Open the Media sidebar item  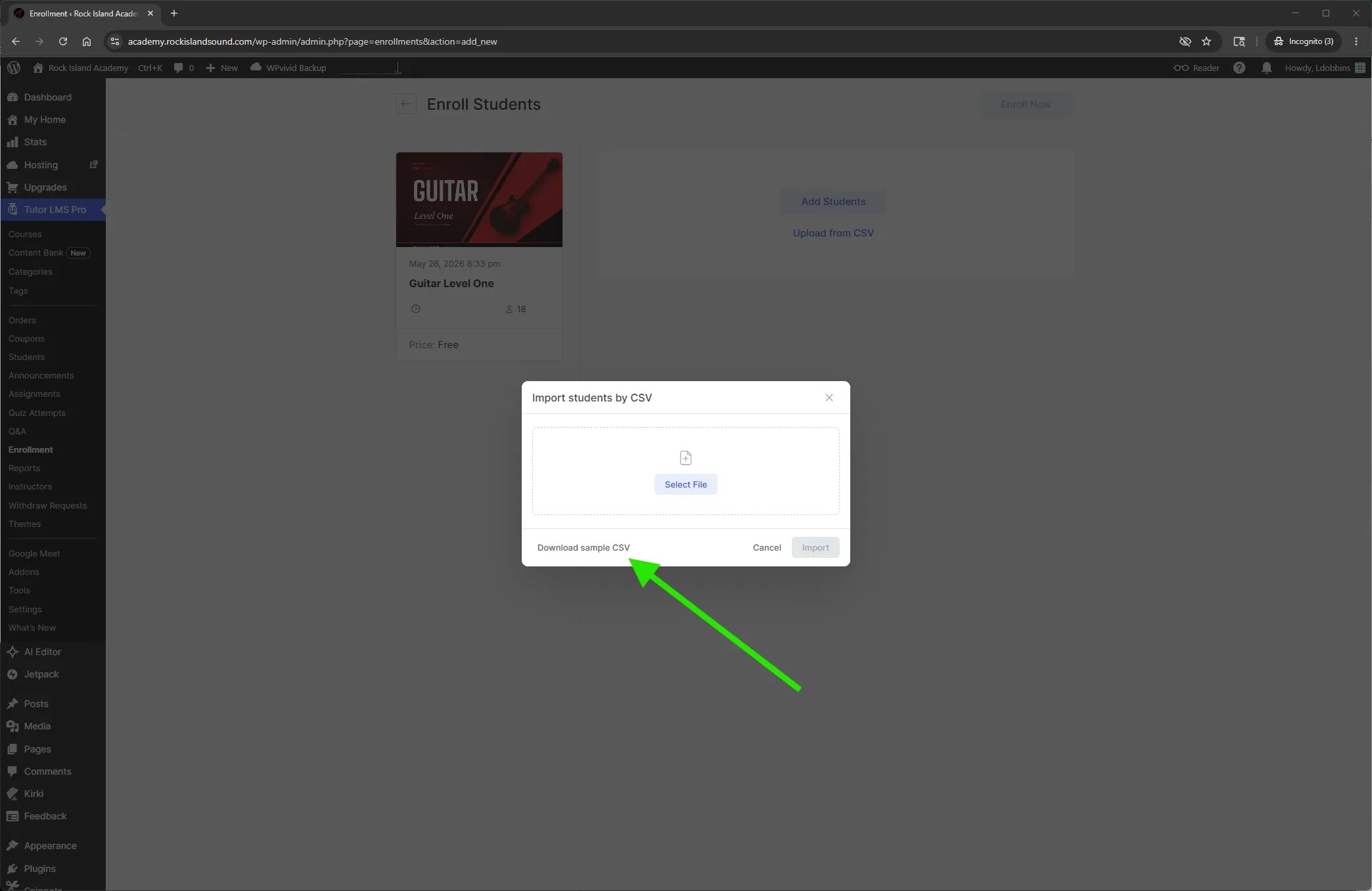coord(37,726)
